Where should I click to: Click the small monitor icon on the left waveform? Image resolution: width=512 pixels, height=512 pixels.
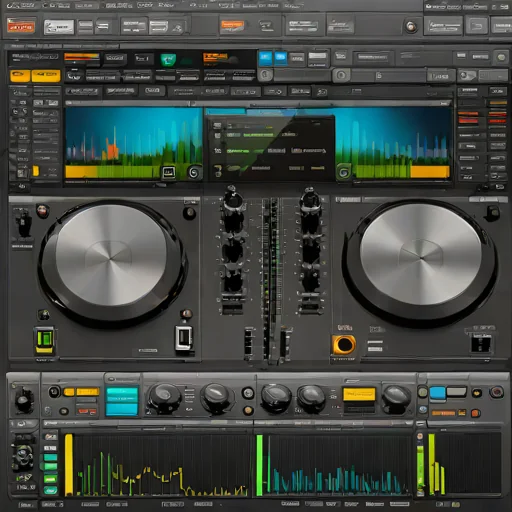(169, 172)
